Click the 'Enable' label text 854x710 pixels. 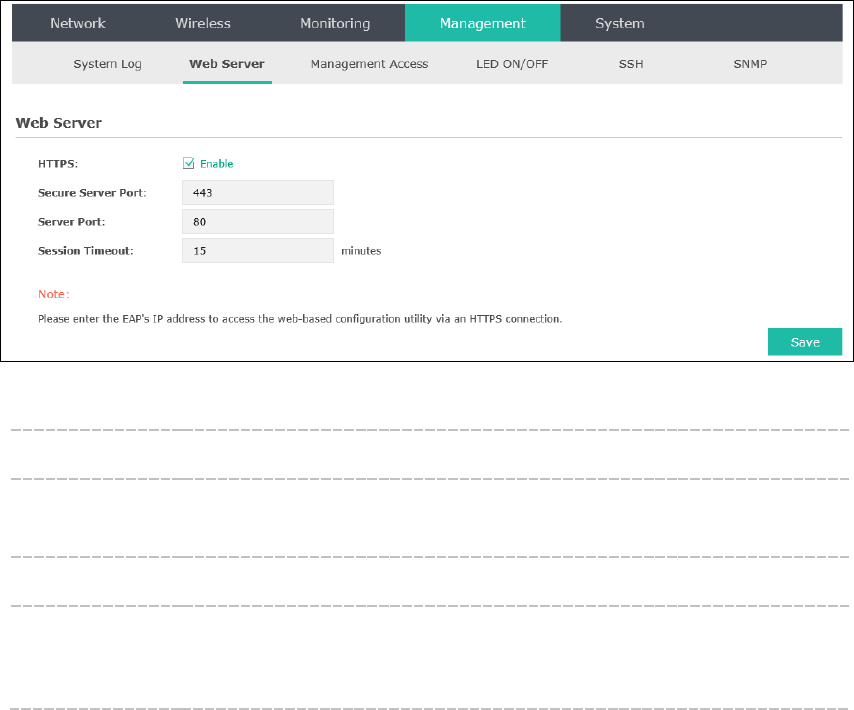pos(217,163)
